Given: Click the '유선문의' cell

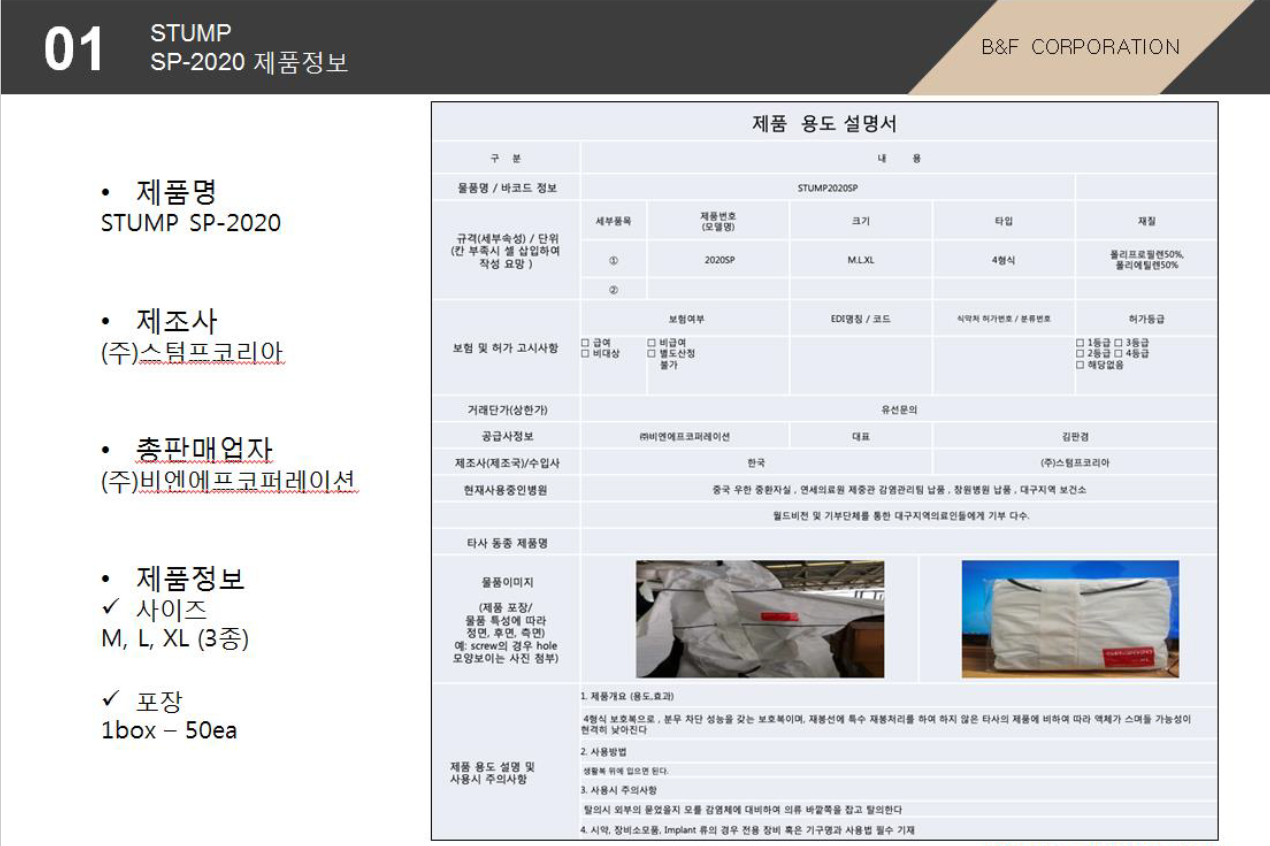Looking at the screenshot, I should pos(900,409).
